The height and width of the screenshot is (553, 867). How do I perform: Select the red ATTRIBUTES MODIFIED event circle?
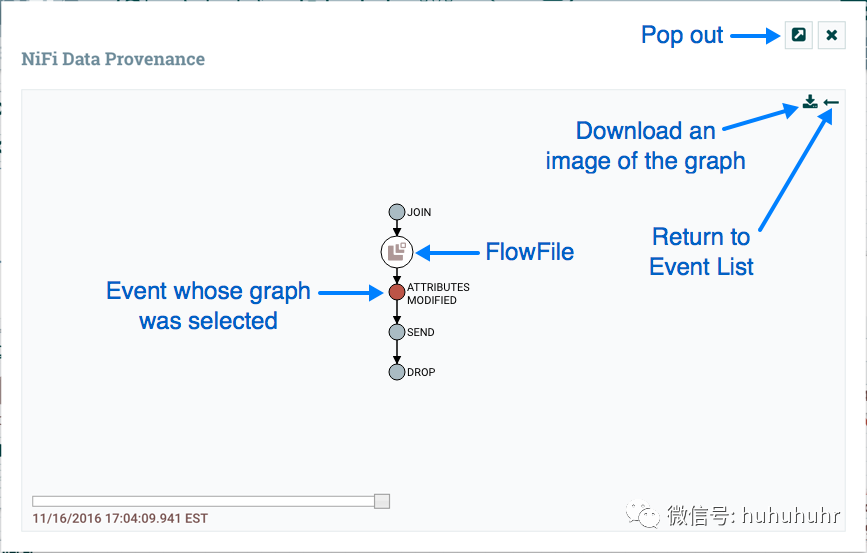pos(397,292)
